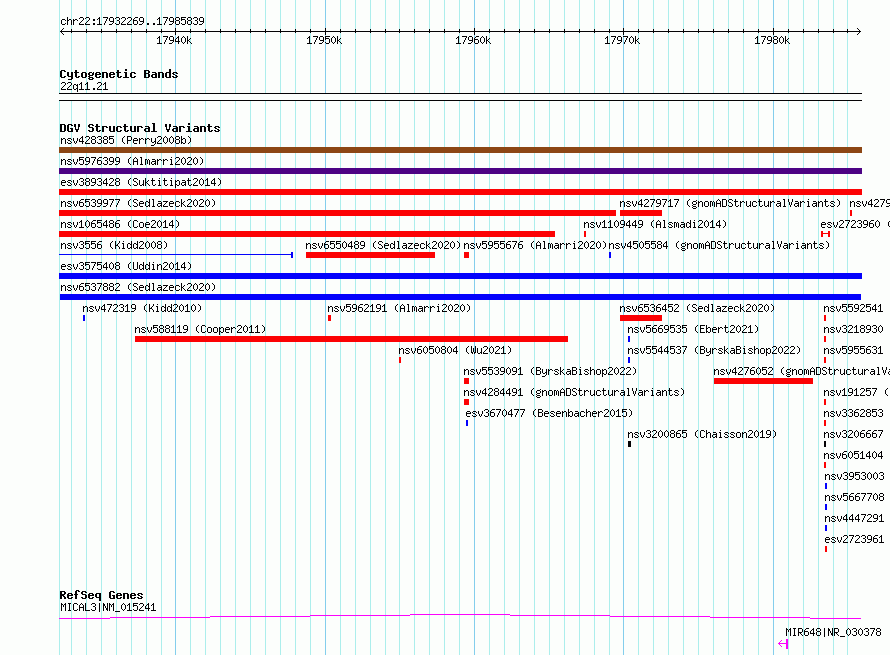Click the nsv428385 (Perry2008b) brown variant bar
This screenshot has height=655, width=890.
460,150
